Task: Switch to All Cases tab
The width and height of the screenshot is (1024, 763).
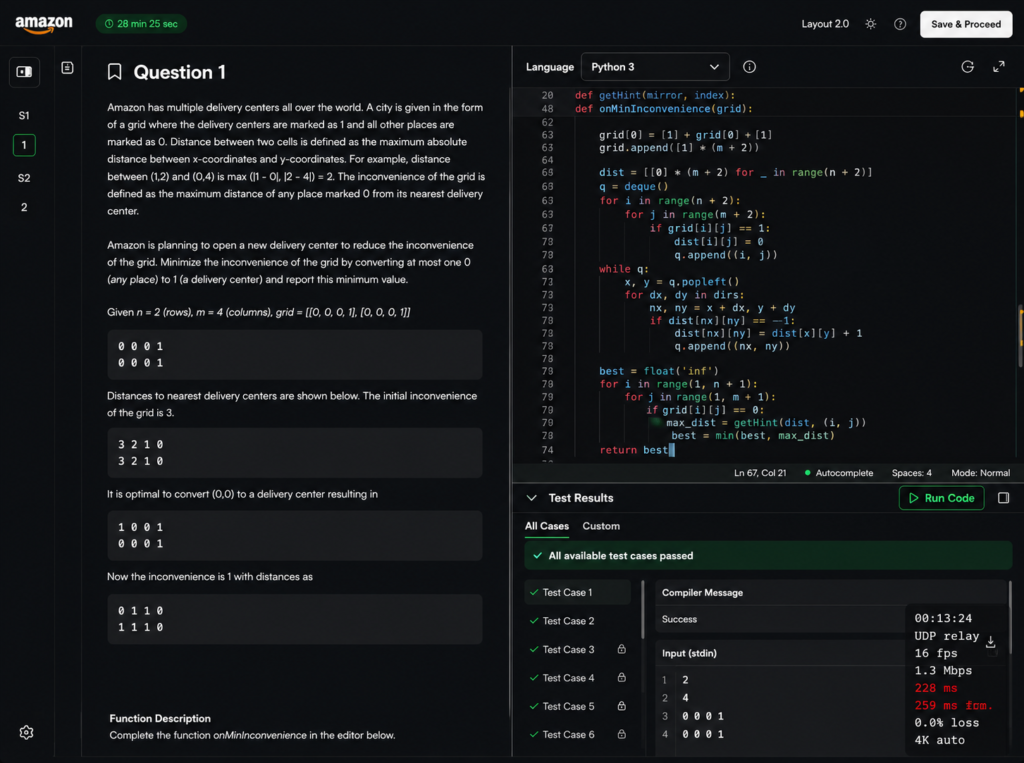Action: tap(547, 526)
